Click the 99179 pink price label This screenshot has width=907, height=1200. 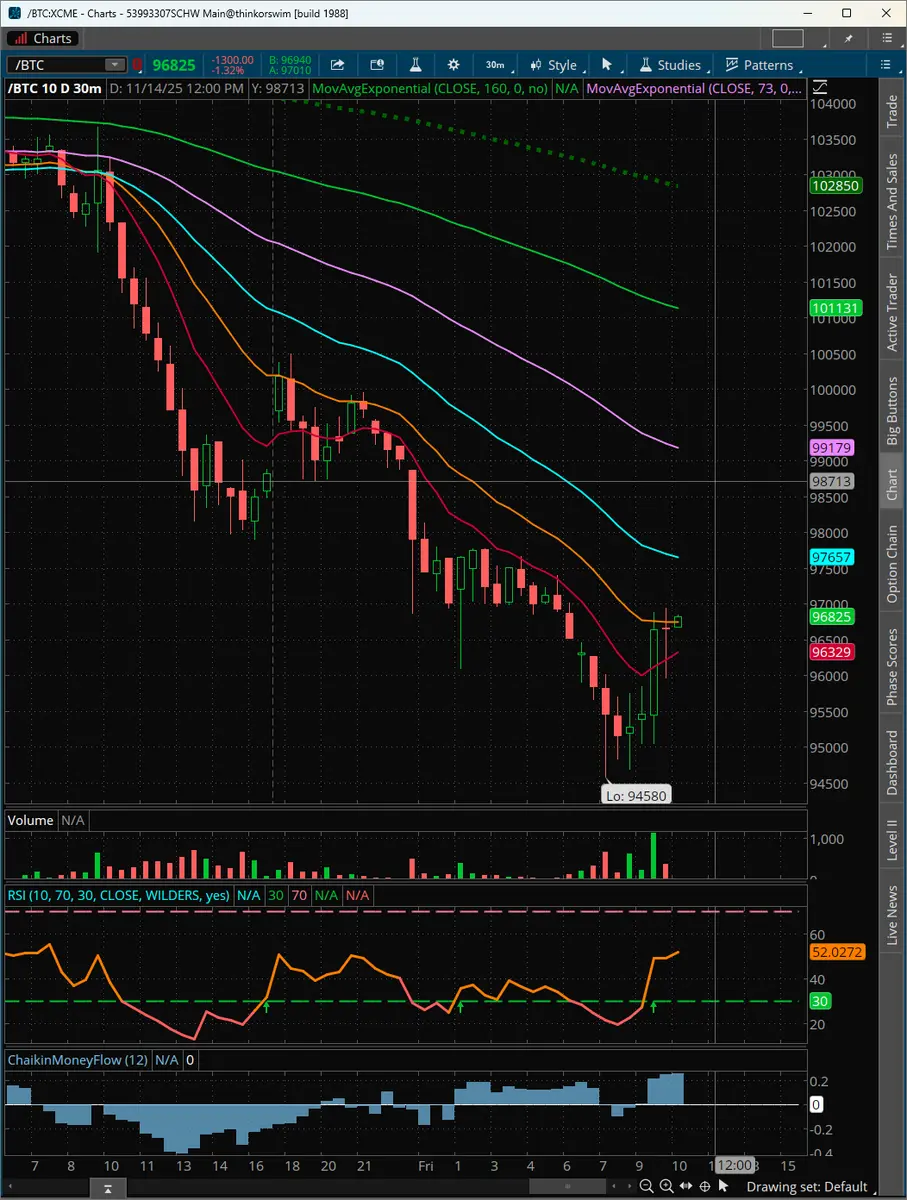click(x=833, y=448)
